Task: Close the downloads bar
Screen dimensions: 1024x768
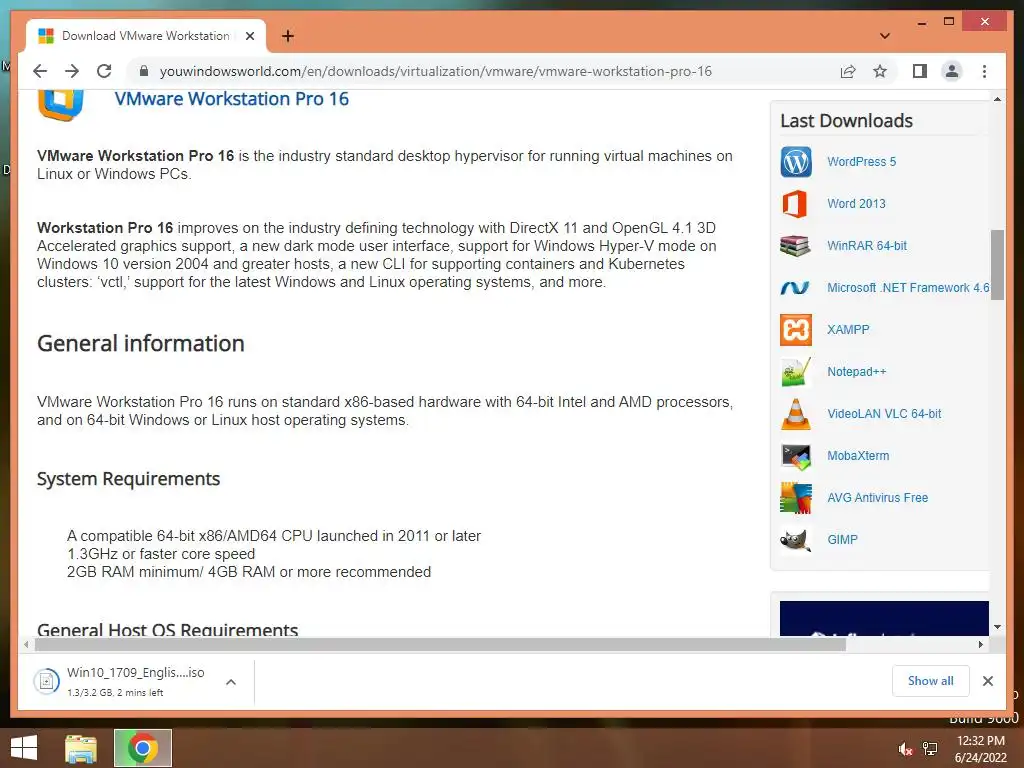Action: click(x=987, y=681)
